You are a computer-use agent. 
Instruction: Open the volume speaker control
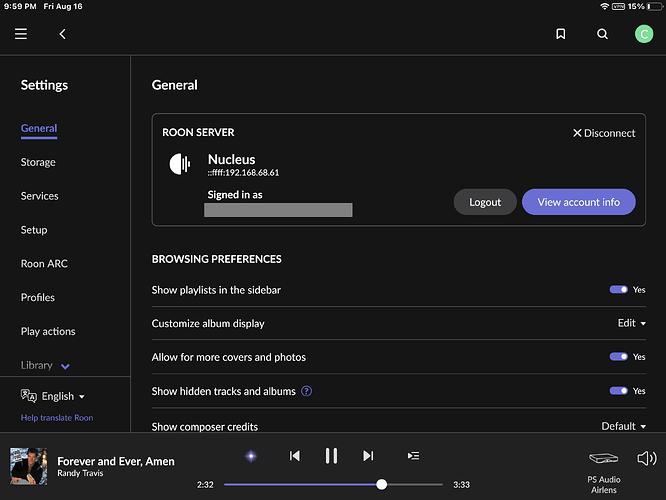tap(647, 458)
